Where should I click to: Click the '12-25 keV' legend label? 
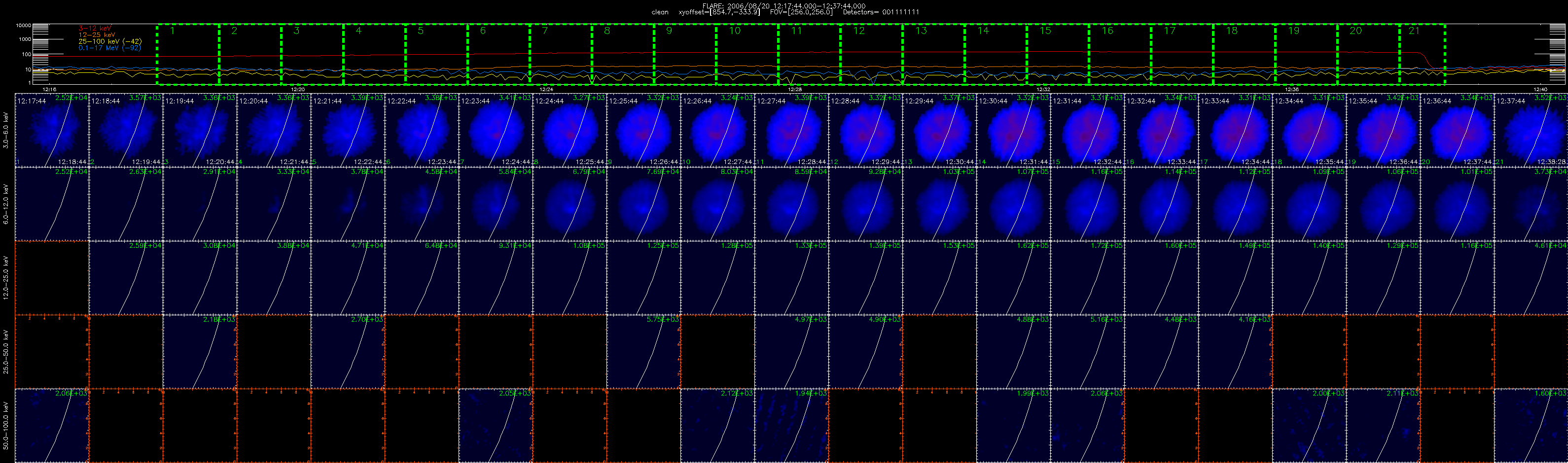(x=97, y=34)
